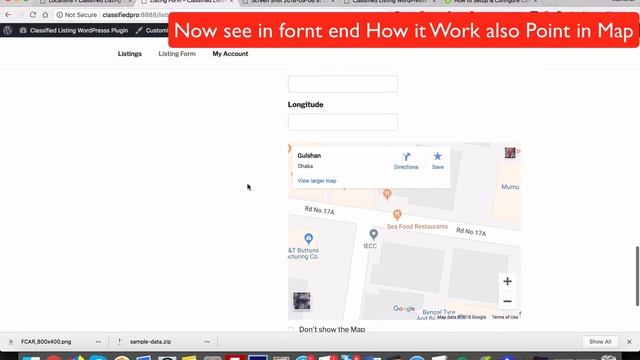
Task: Click the Longitude input field
Action: (342, 122)
